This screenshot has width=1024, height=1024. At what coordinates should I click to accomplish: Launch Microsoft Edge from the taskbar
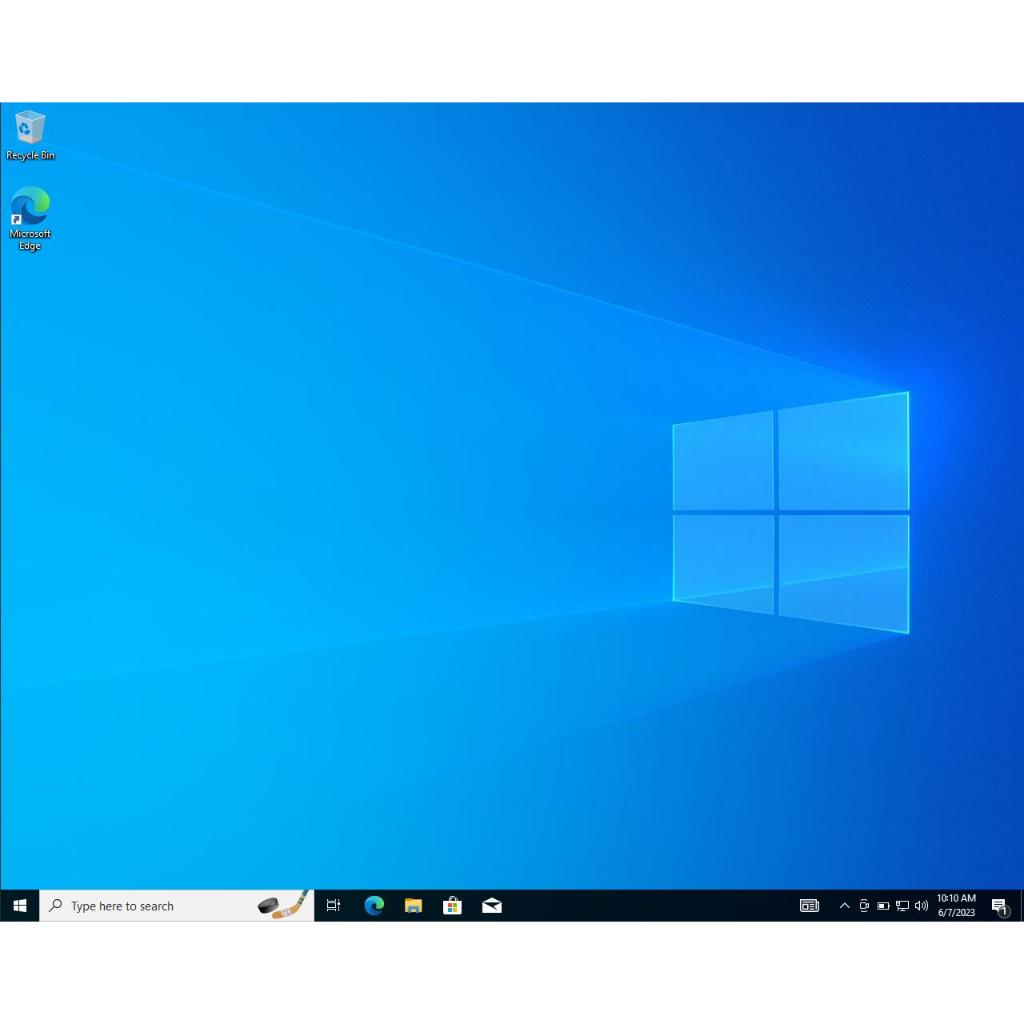coord(374,906)
